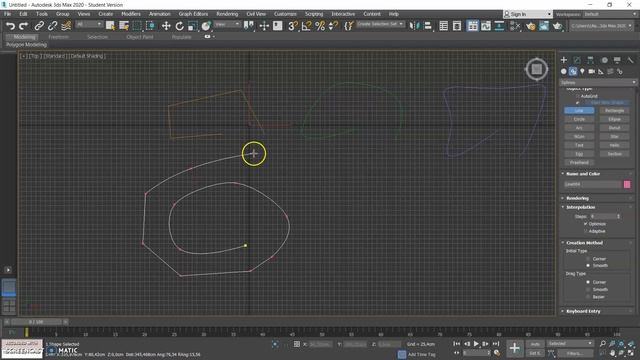Switch to the Freeform ribbon tab

coord(58,37)
